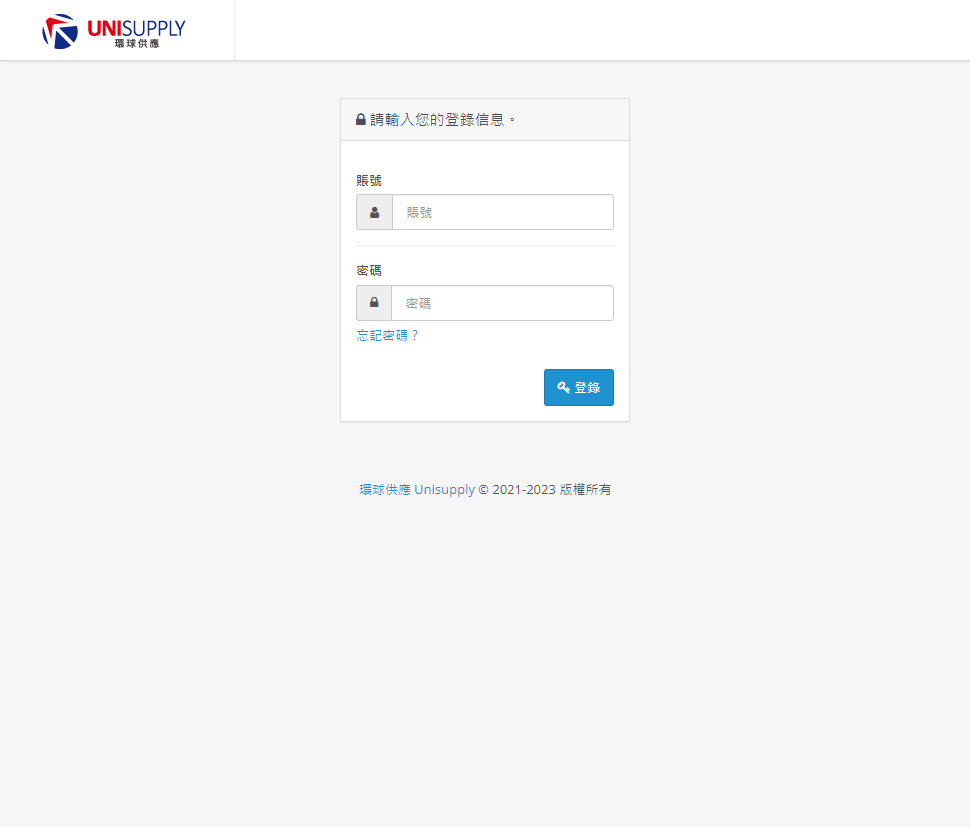Viewport: 970px width, 827px height.
Task: Focus the 賬號 account input field
Action: [x=503, y=212]
